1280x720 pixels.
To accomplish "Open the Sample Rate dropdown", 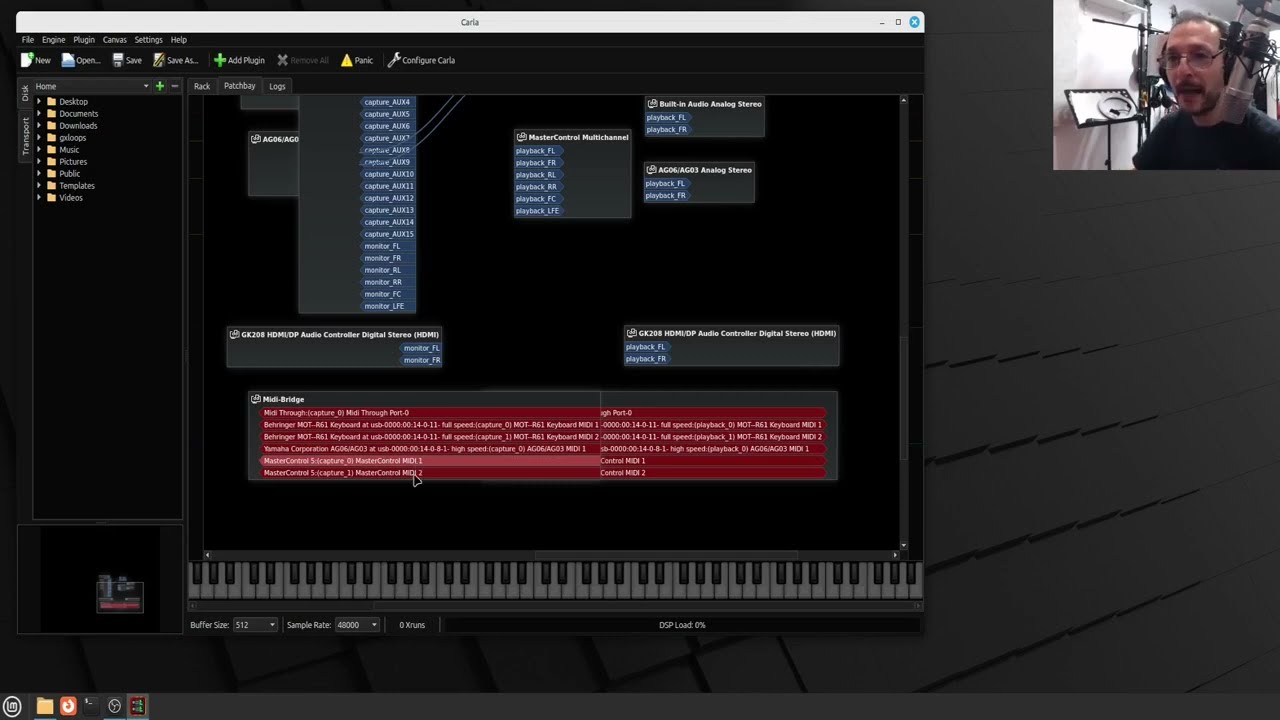I will (x=357, y=625).
